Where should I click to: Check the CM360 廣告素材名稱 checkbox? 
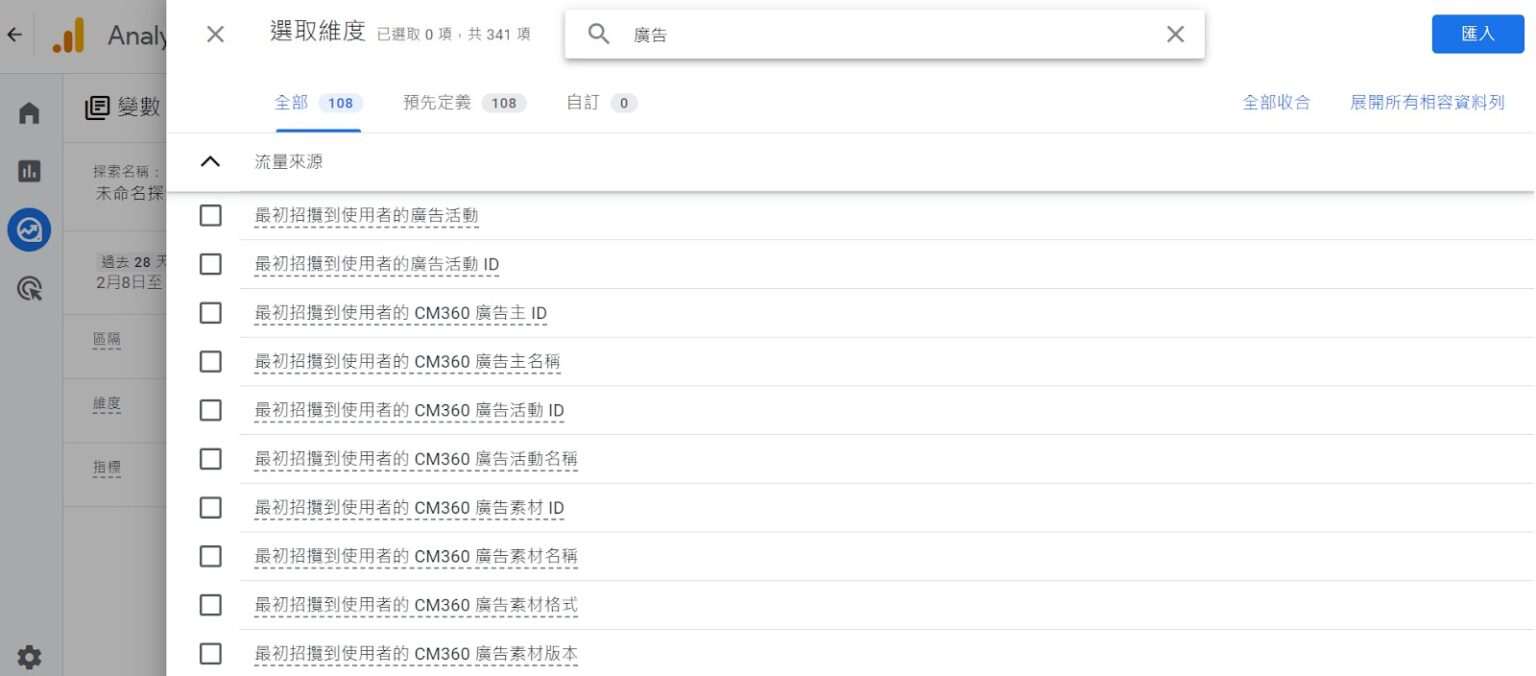pos(210,556)
